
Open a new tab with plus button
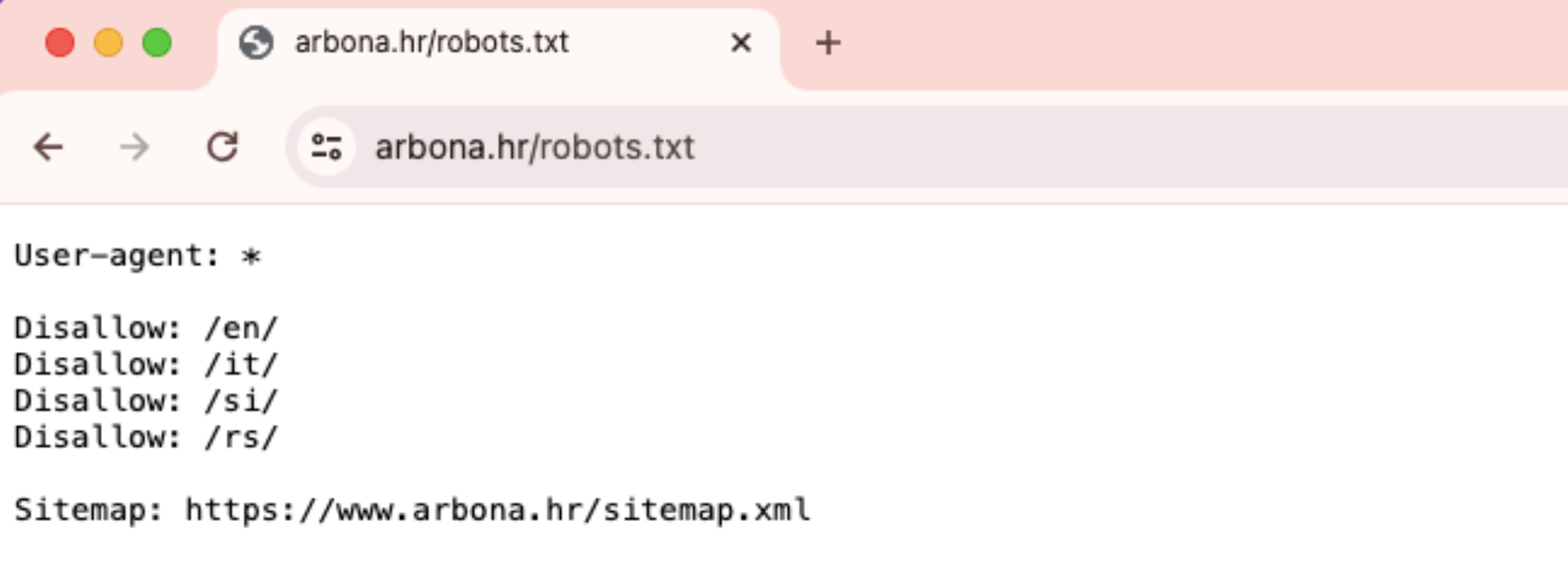pyautogui.click(x=828, y=42)
